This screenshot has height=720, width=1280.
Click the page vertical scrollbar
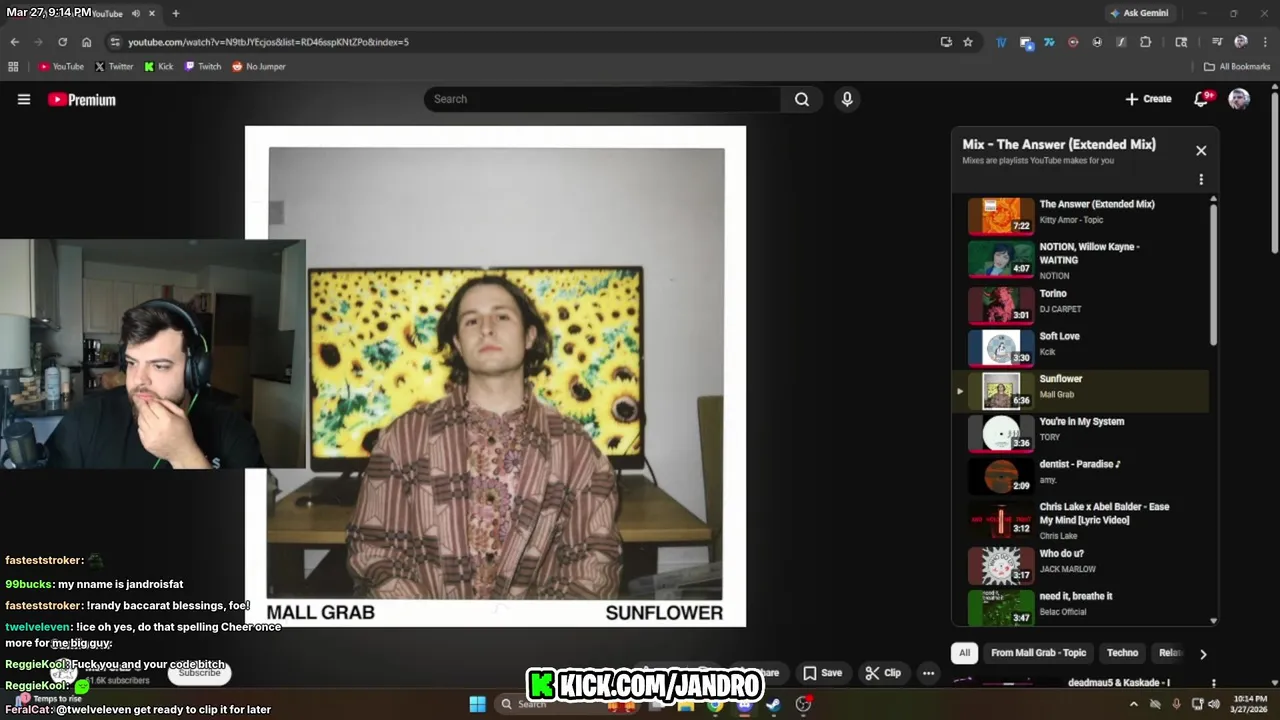click(x=1275, y=173)
